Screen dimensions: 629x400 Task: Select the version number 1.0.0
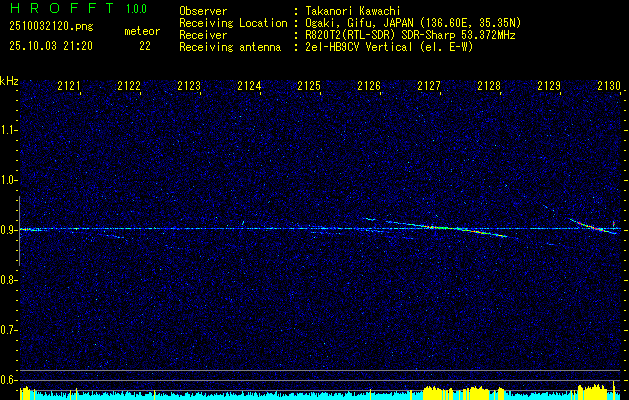[x=136, y=9]
